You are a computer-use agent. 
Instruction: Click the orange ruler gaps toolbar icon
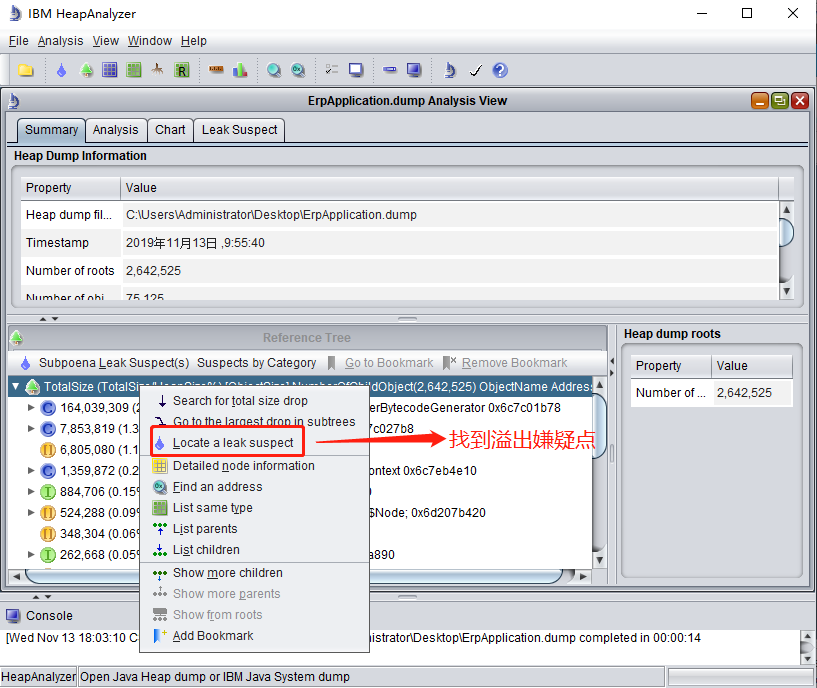tap(216, 69)
